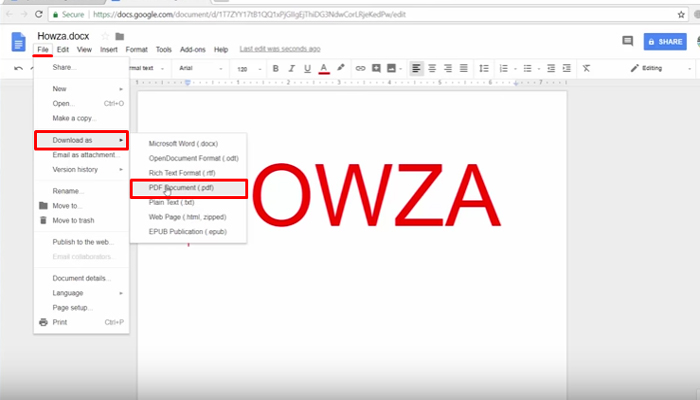Choose Publish to the web...
Viewport: 700px width, 400px height.
coord(81,242)
